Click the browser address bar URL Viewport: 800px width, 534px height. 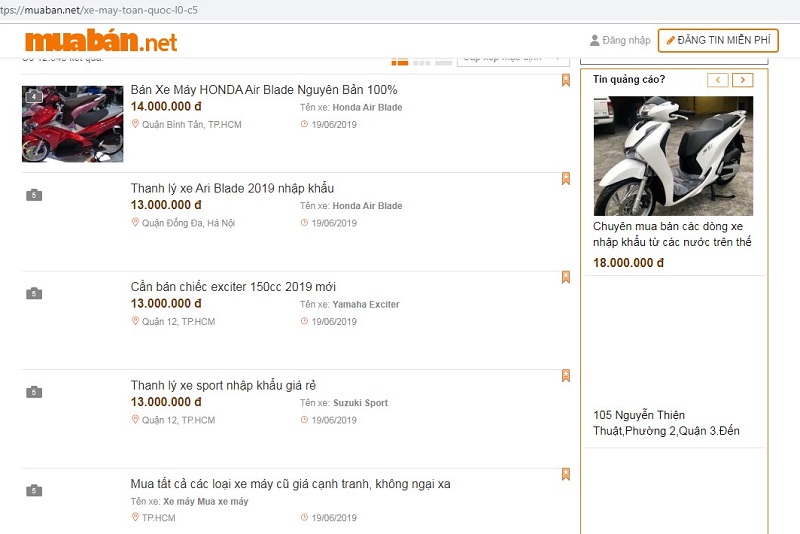point(99,10)
